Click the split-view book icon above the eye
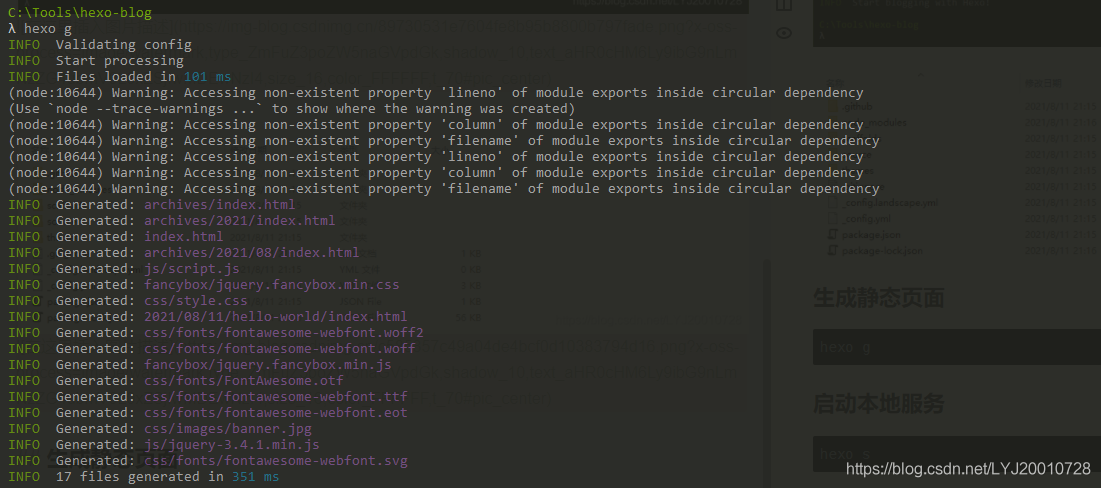The image size is (1101, 488). 784,5
